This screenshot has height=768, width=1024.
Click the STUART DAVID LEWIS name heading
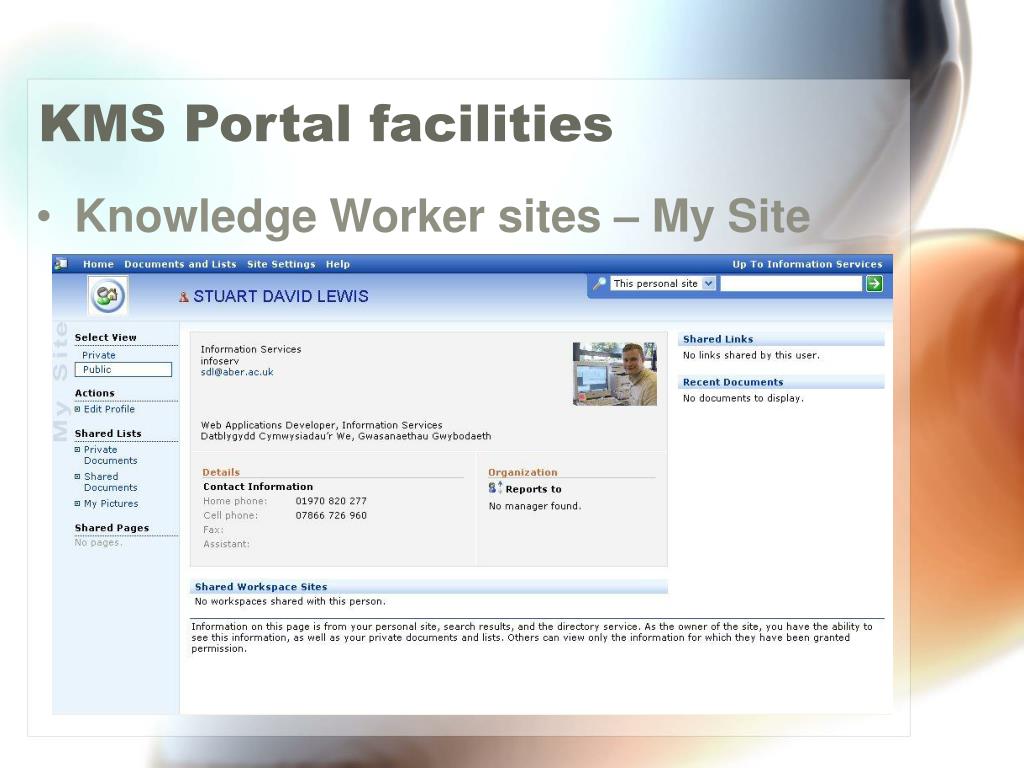pos(281,296)
